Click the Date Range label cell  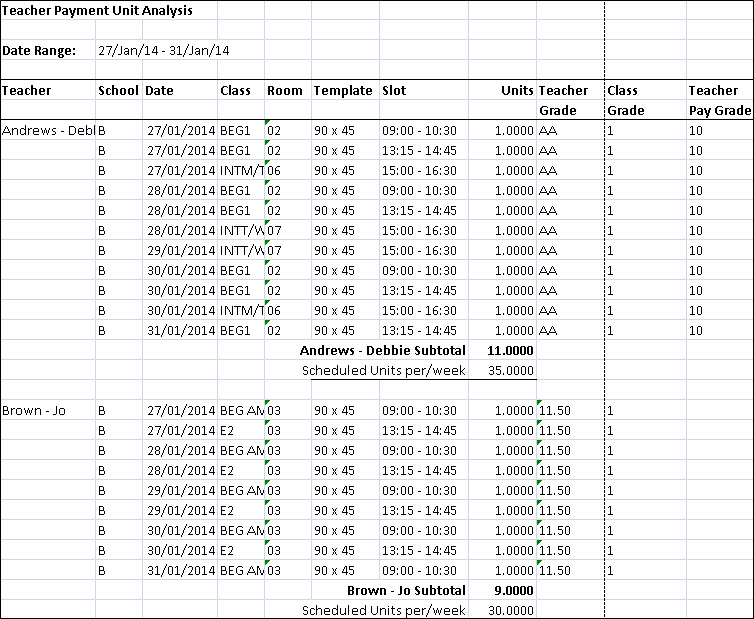[x=39, y=50]
